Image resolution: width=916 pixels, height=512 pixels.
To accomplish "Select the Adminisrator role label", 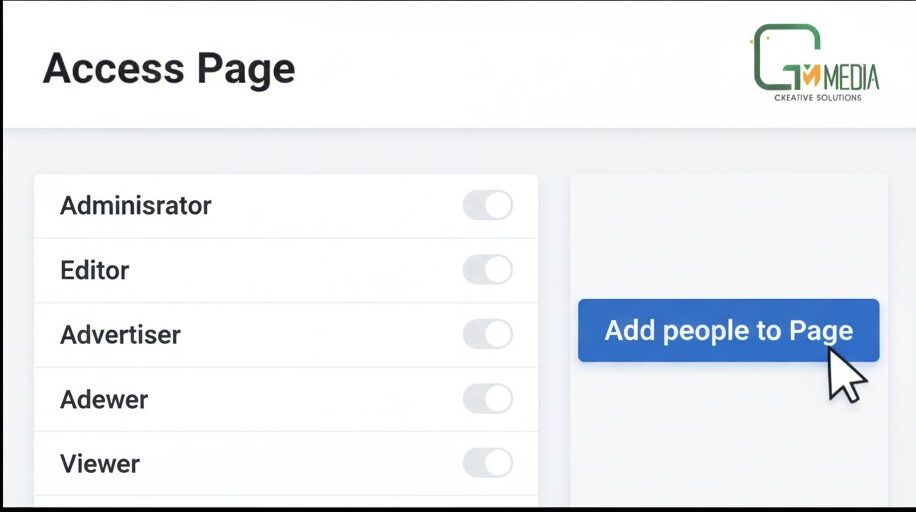I will pyautogui.click(x=136, y=206).
